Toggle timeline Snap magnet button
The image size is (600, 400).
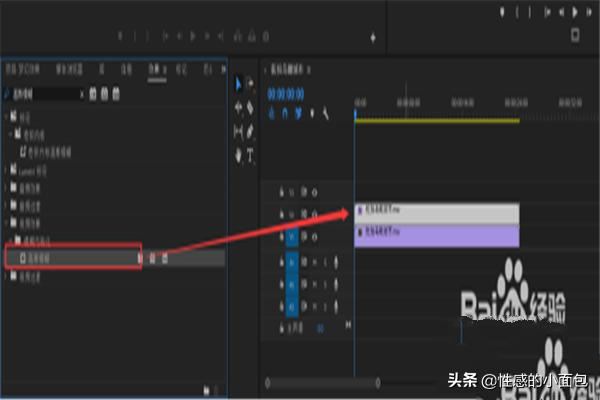pos(285,113)
